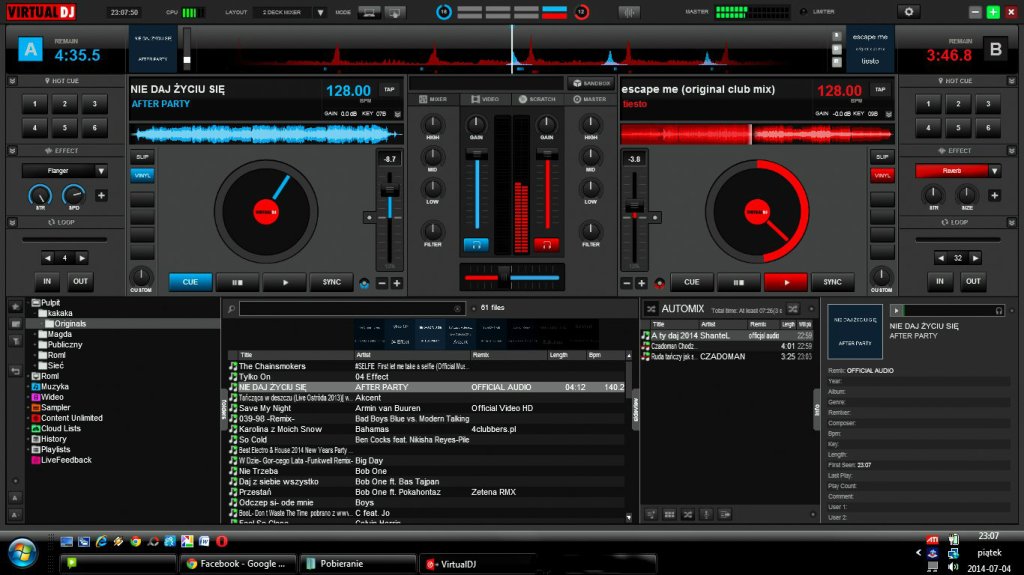1024x575 pixels.
Task: Toggle the blue headphone cue for deck A
Action: pos(476,244)
